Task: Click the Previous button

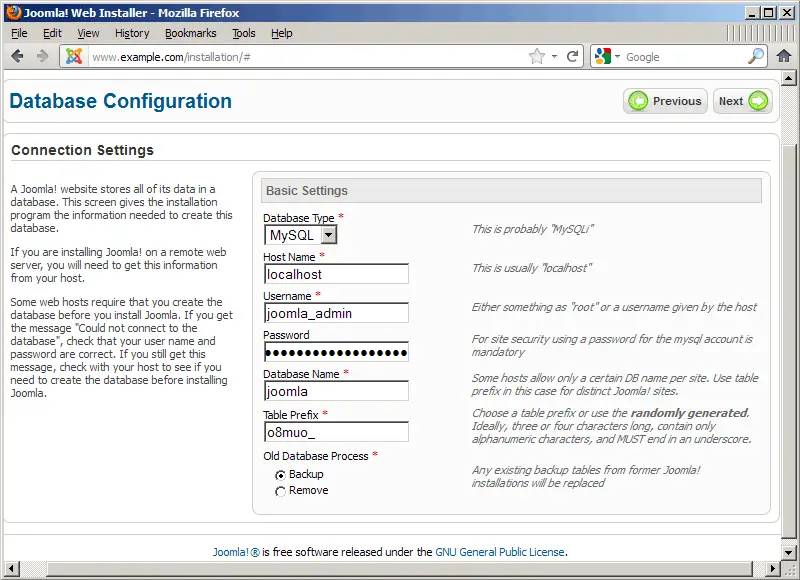Action: (665, 101)
